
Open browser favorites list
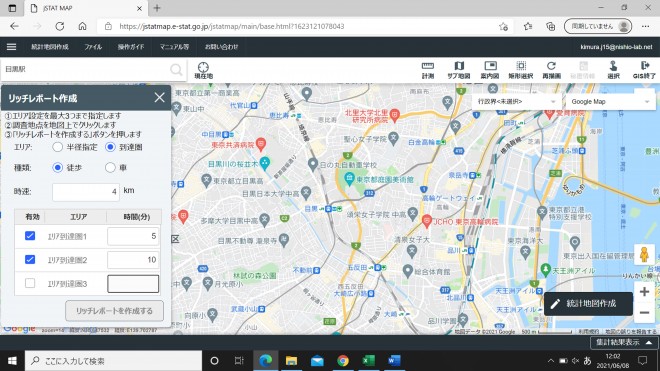528,26
